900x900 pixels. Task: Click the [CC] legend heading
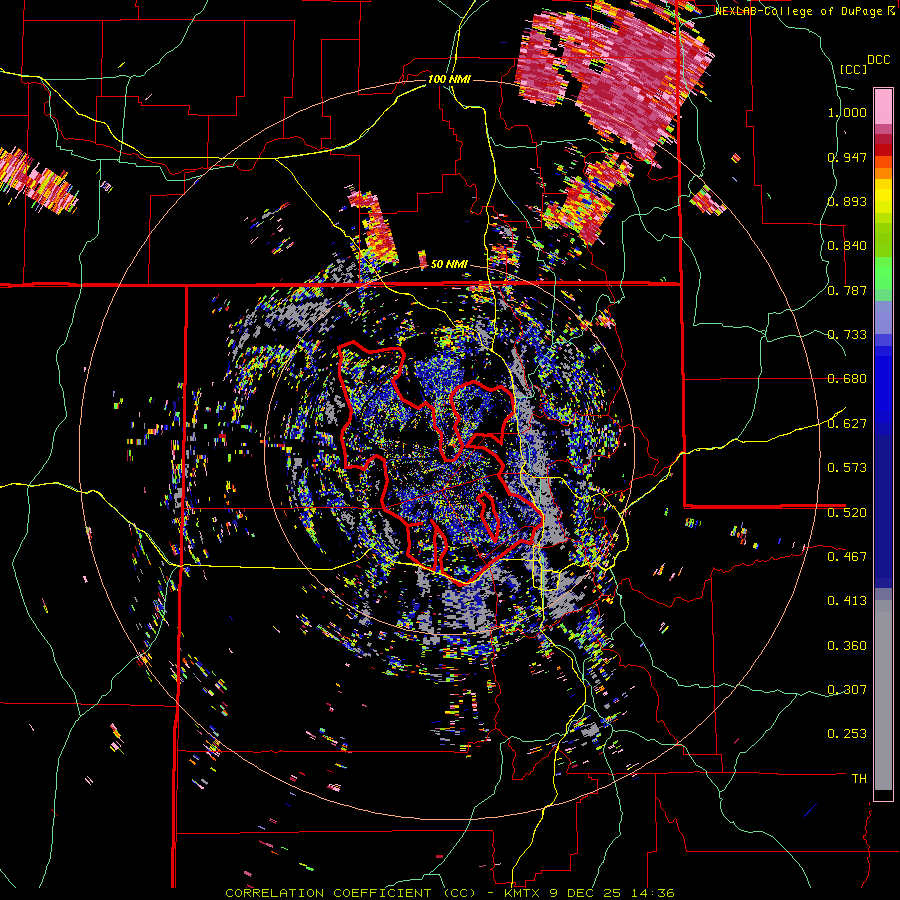click(x=854, y=69)
